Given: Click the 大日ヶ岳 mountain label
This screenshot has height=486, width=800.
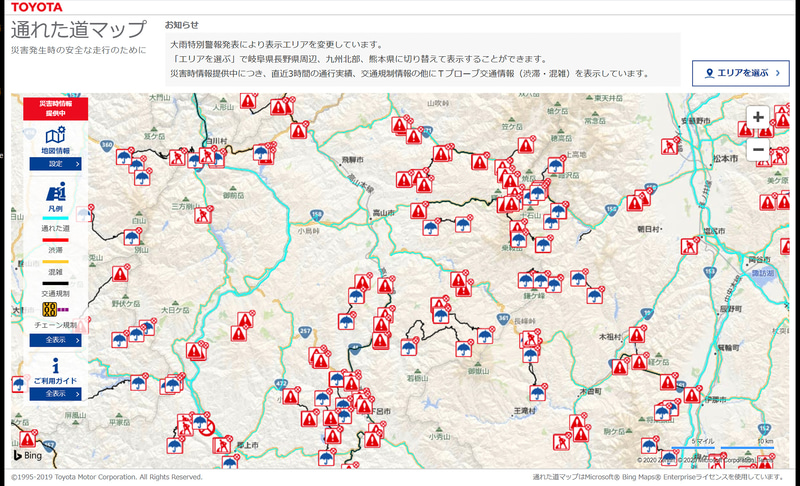Looking at the screenshot, I should pos(175,310).
